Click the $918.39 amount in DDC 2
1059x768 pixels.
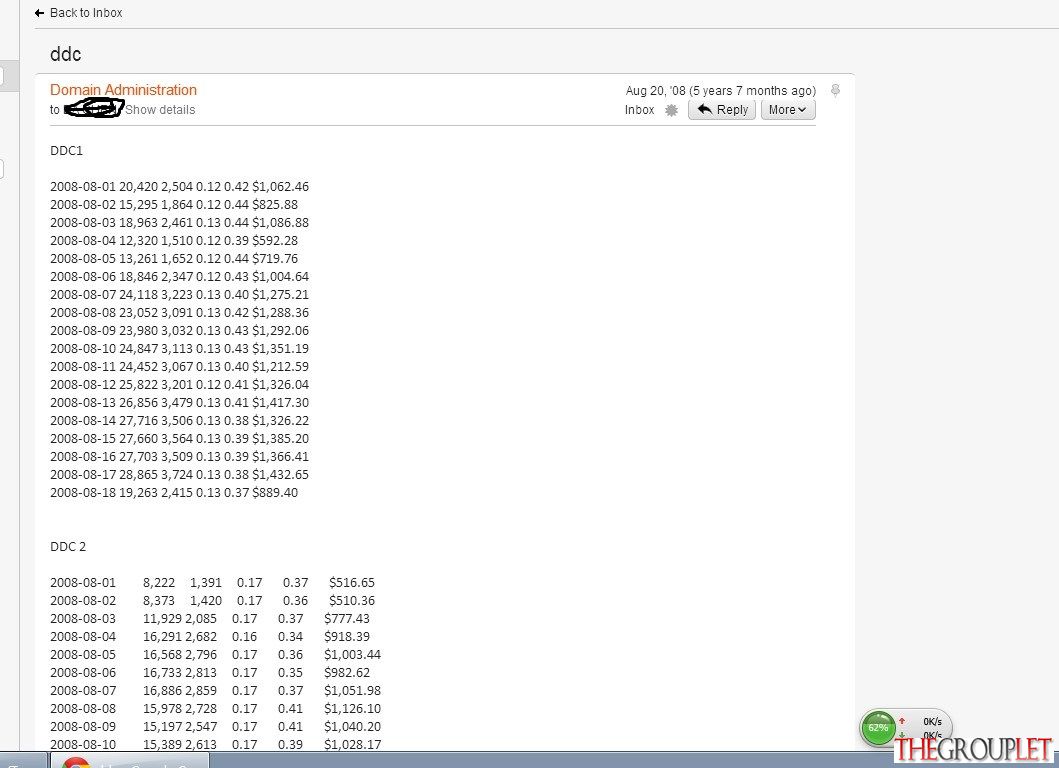pyautogui.click(x=347, y=637)
